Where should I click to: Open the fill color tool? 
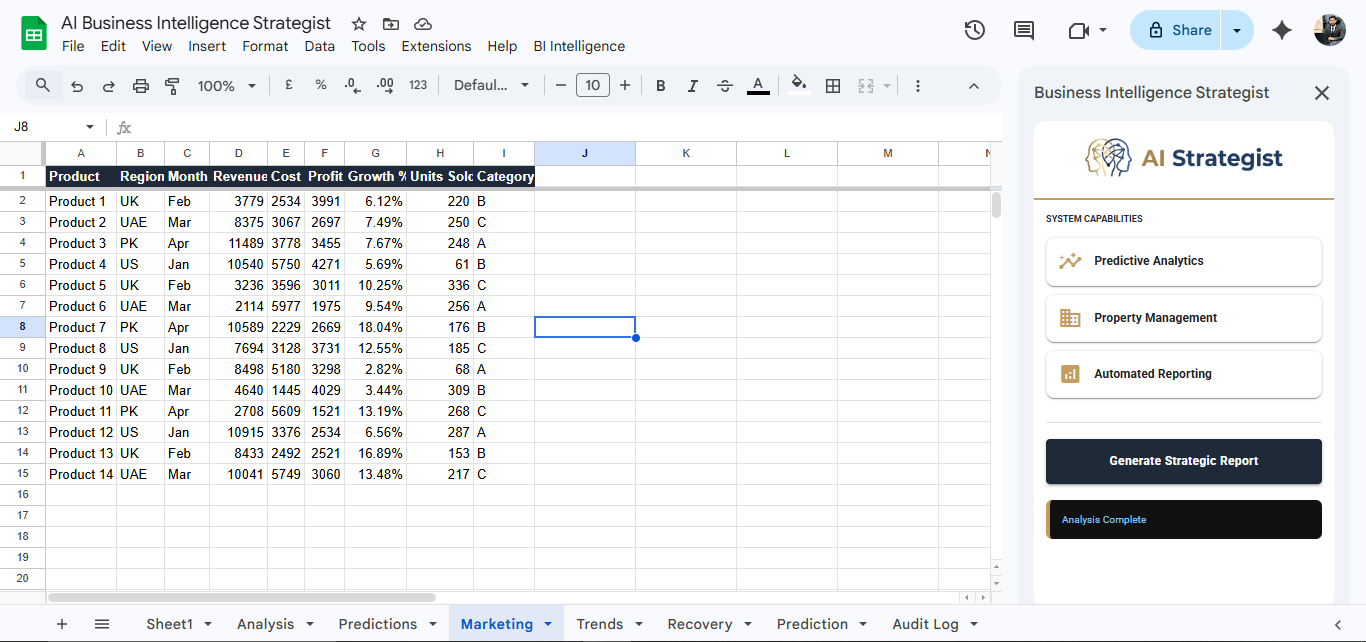pos(798,86)
